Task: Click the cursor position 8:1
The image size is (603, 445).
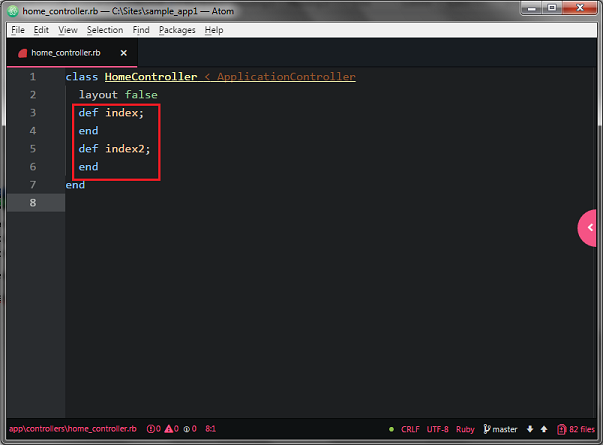Action: [210, 429]
